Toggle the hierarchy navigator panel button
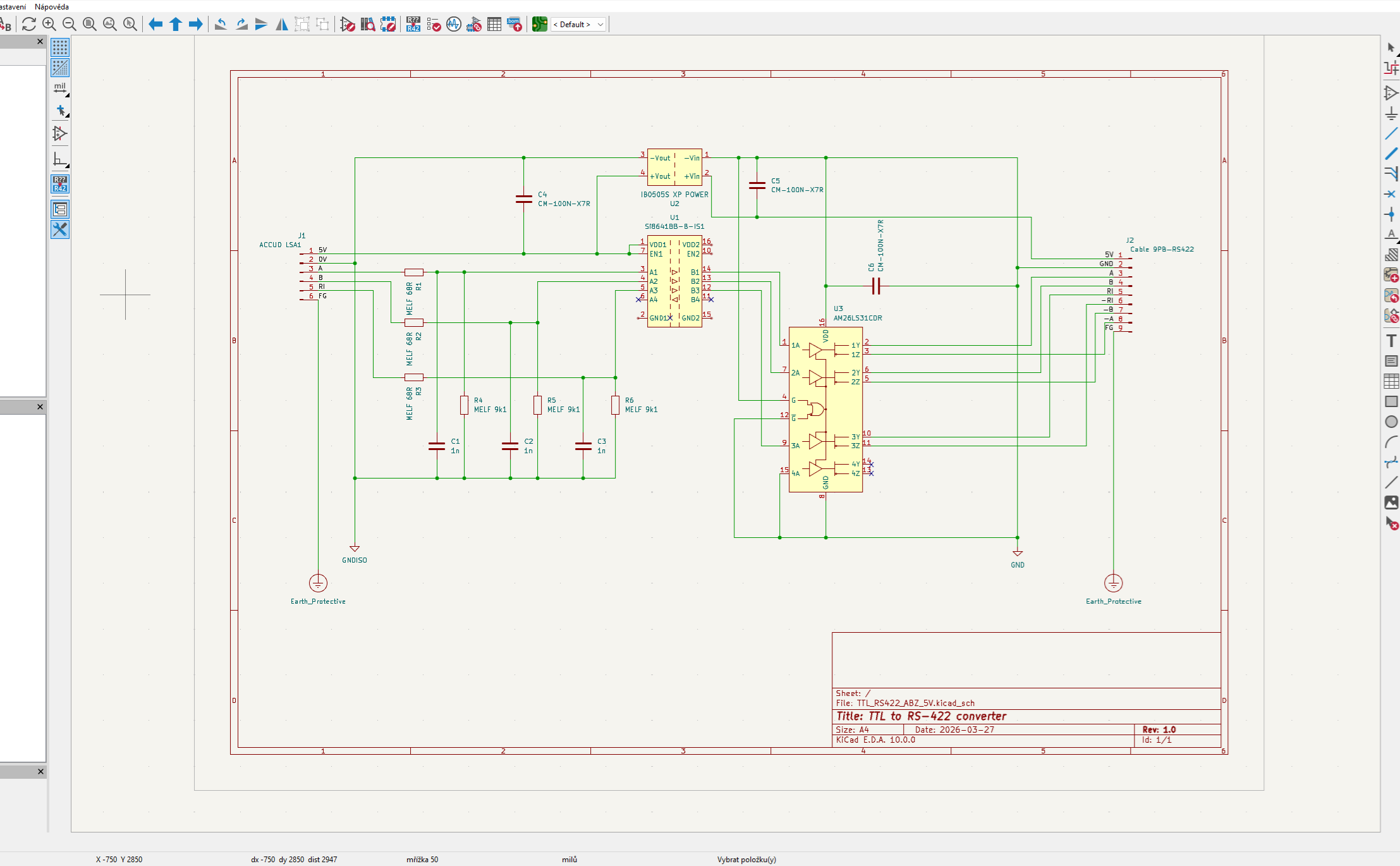 (x=60, y=209)
